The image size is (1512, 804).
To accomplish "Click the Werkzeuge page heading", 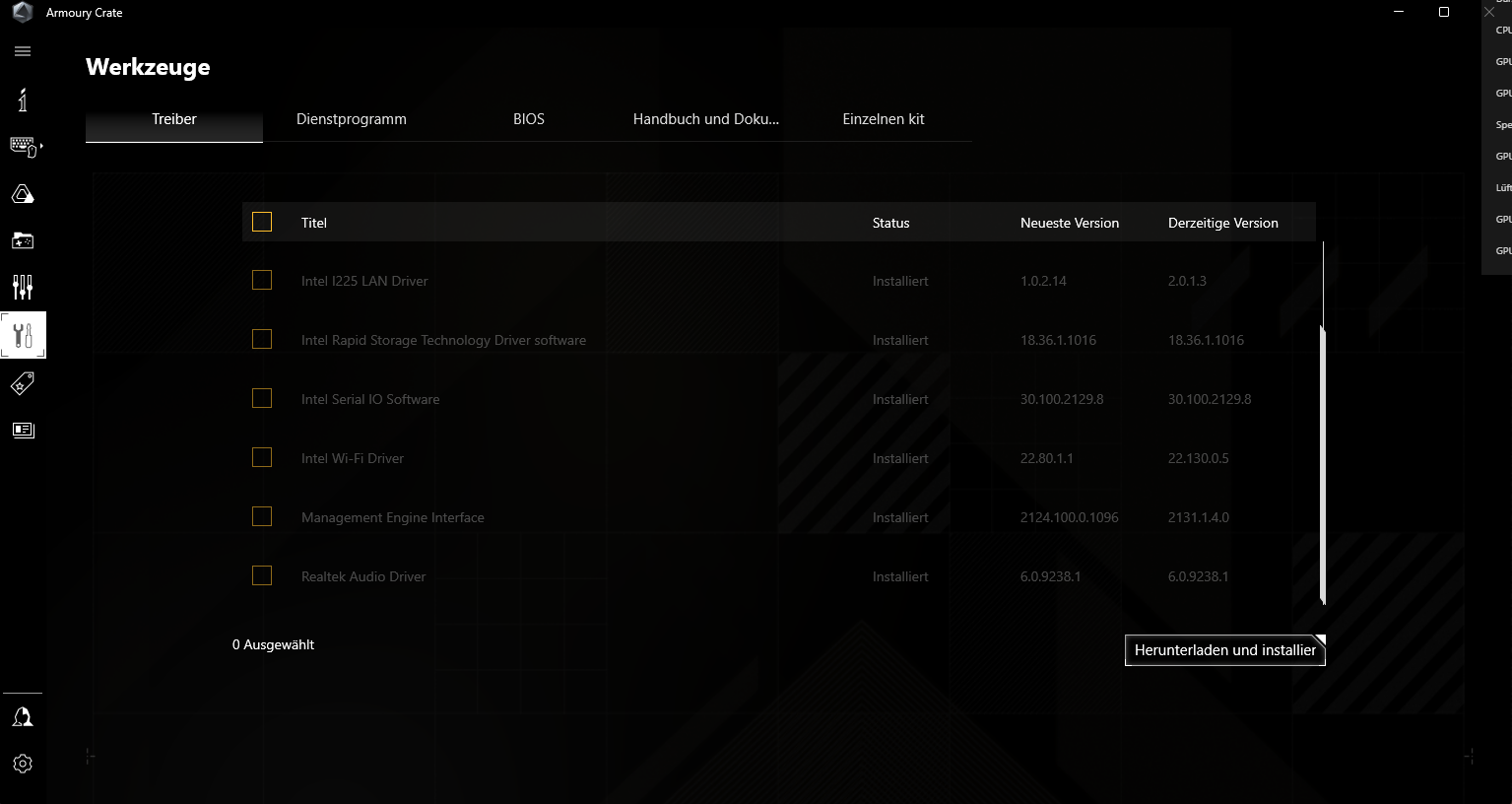I will pyautogui.click(x=148, y=67).
